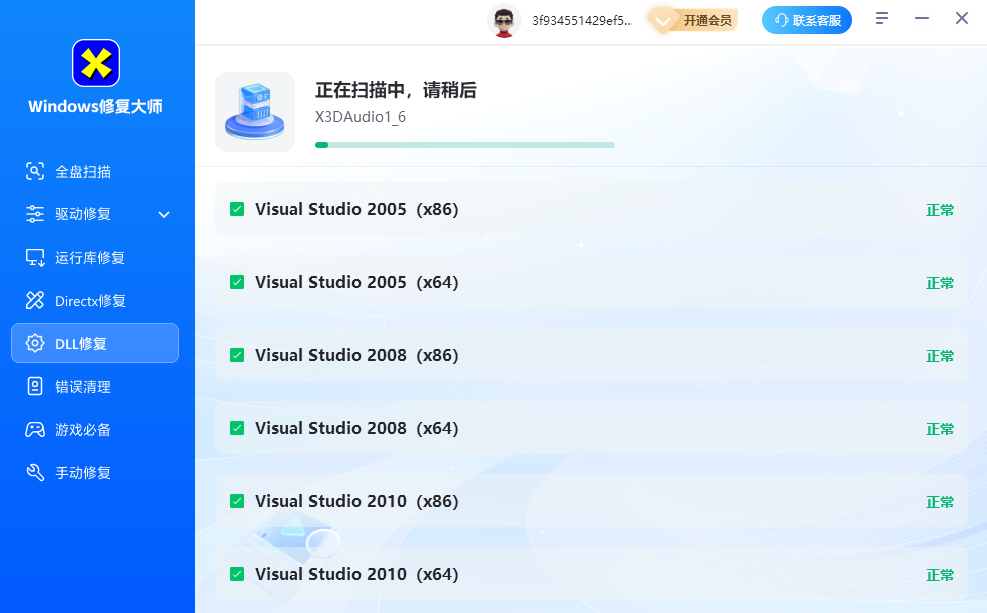Click the user avatar picture
Viewport: 987px width, 613px height.
click(x=504, y=21)
